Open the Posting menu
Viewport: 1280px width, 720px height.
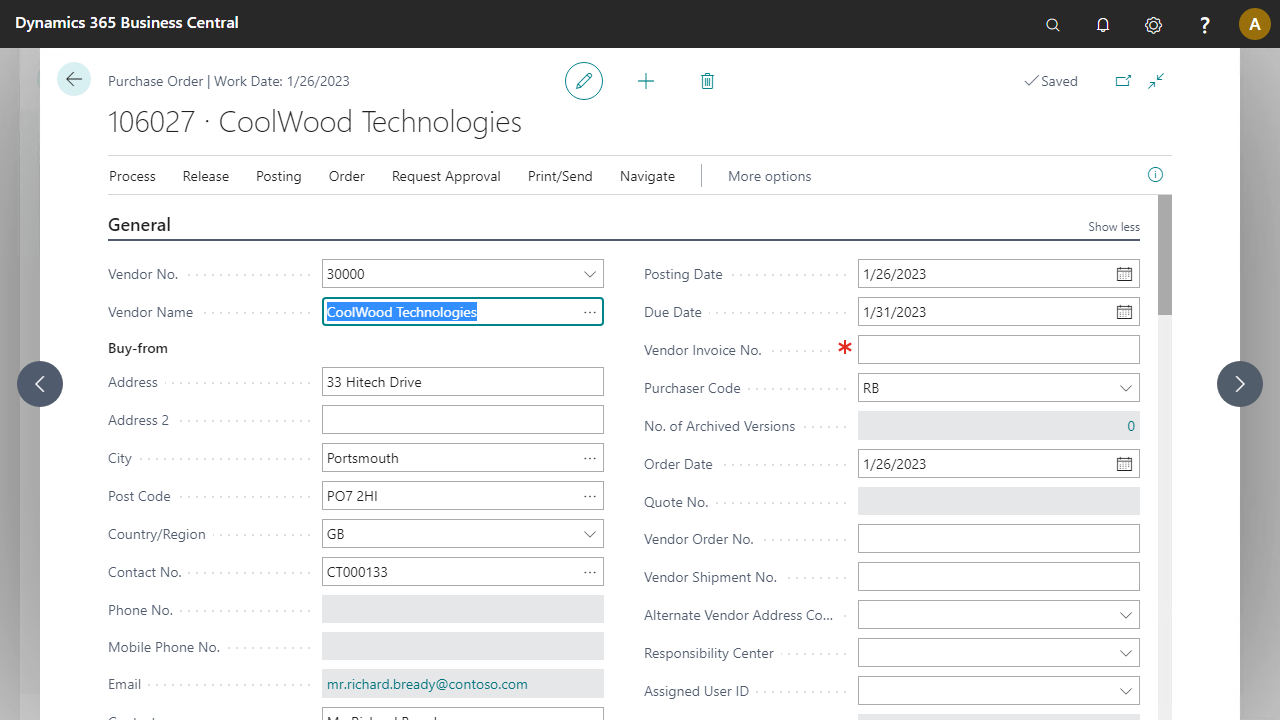coord(278,176)
